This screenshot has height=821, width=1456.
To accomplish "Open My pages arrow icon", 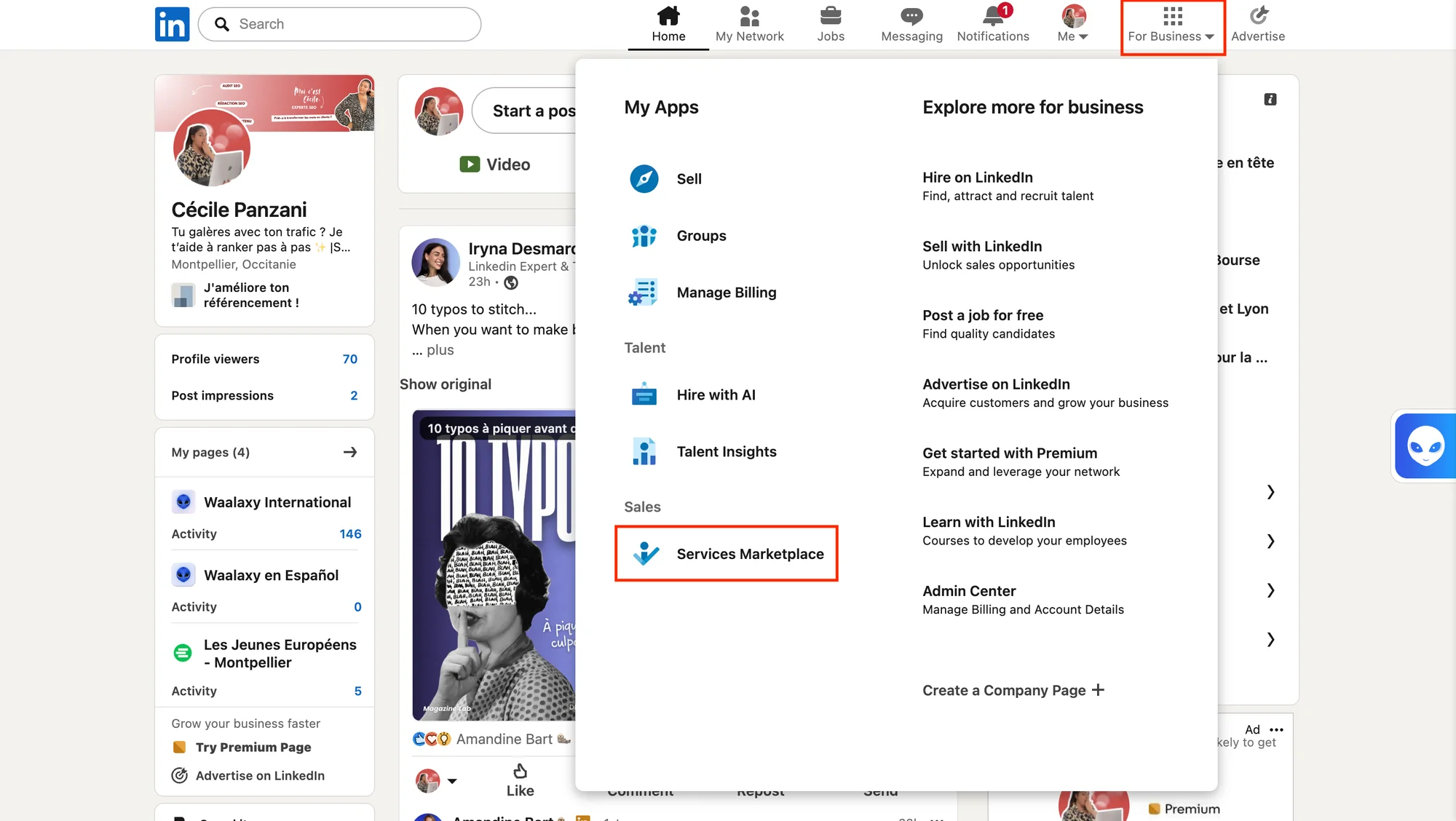I will [x=350, y=452].
